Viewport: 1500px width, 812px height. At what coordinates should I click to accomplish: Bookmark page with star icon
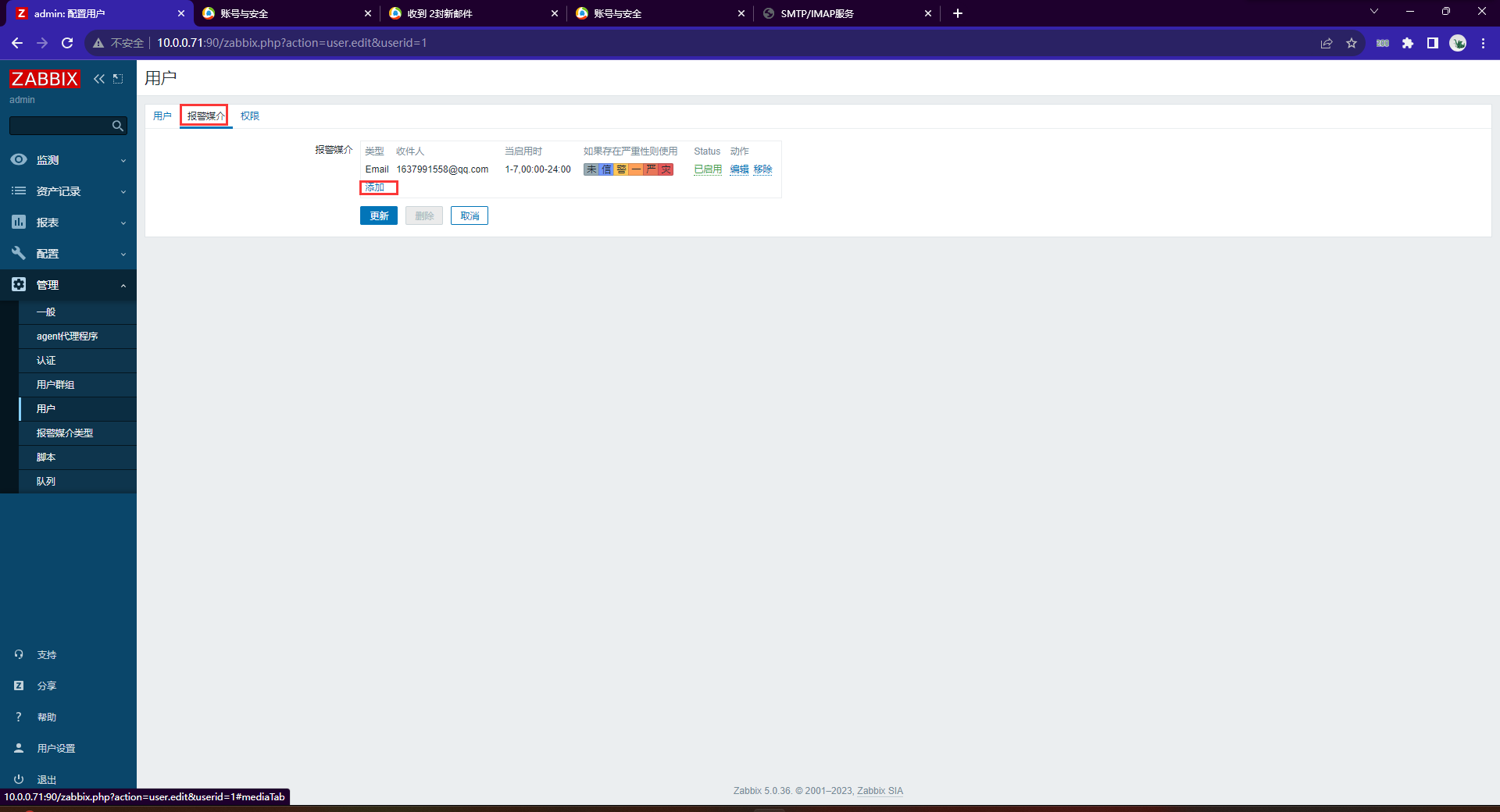pos(1352,43)
